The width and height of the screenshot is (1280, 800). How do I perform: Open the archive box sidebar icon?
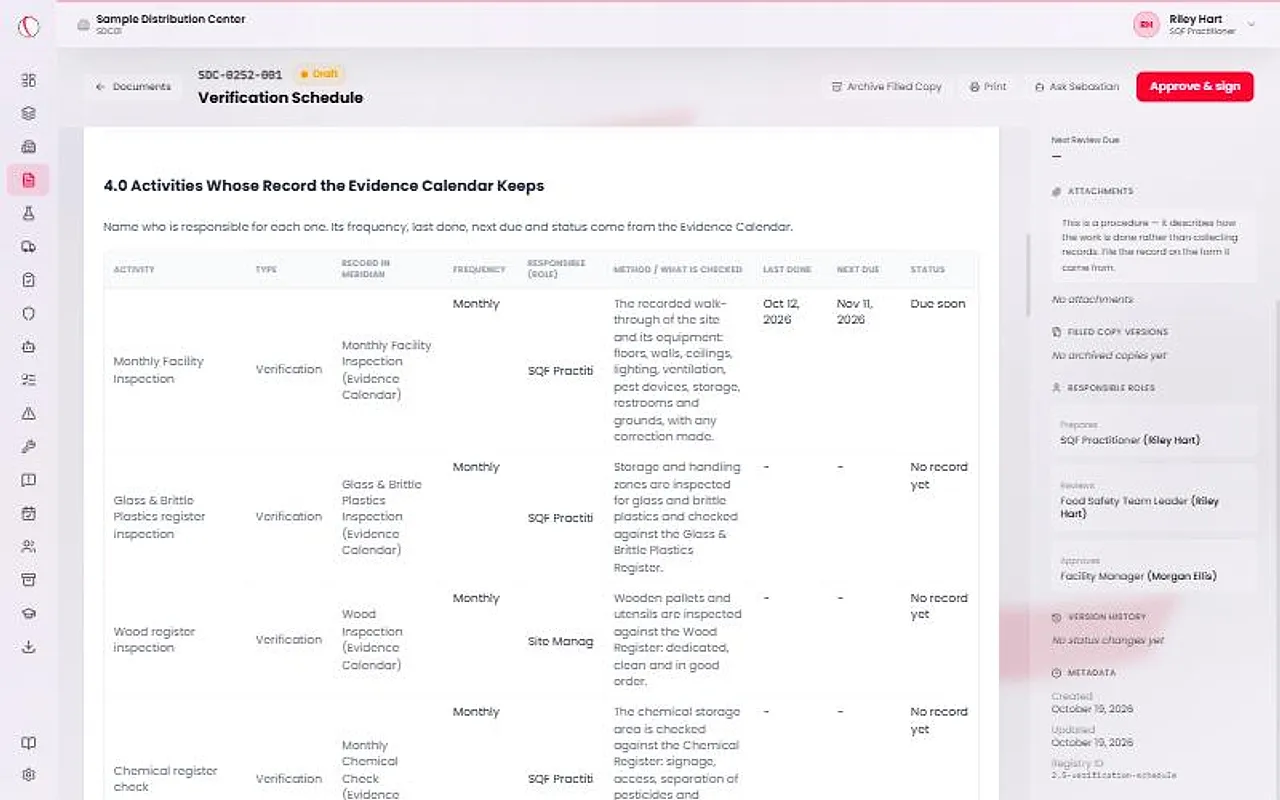point(28,580)
